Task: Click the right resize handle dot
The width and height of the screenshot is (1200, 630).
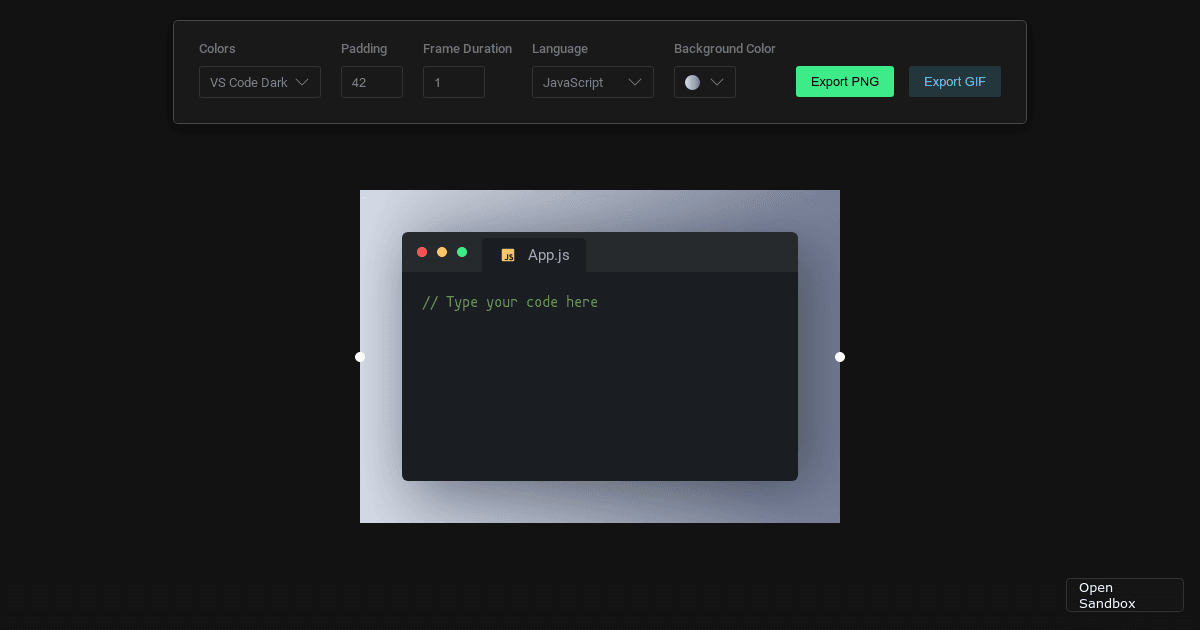Action: 840,357
